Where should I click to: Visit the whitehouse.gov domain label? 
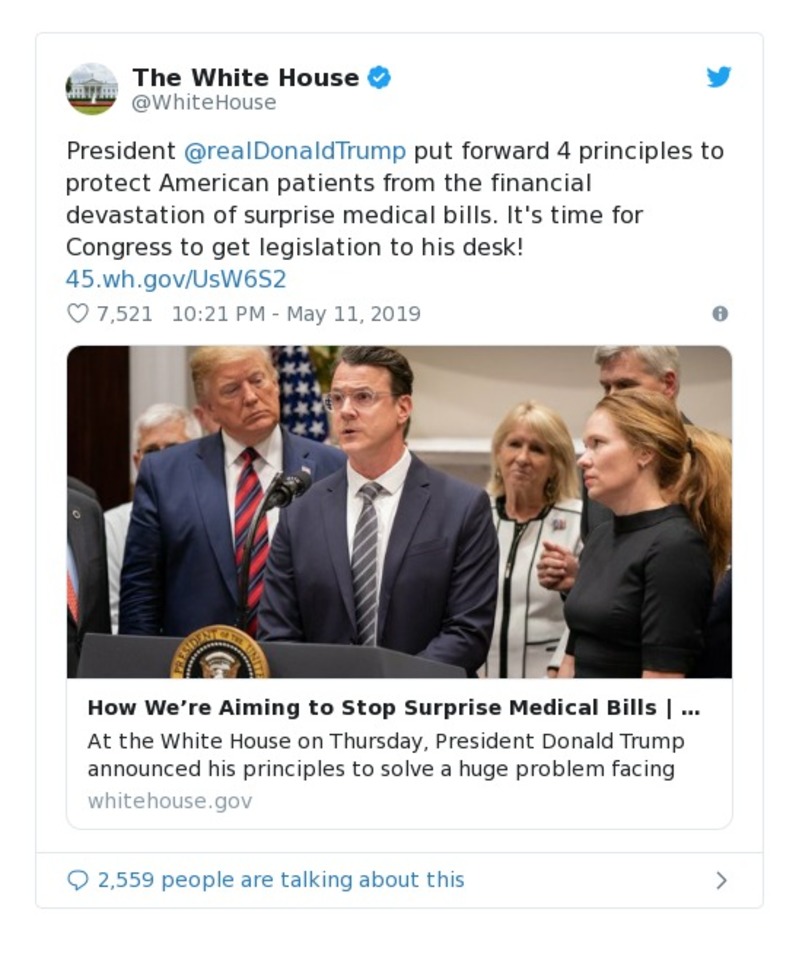pos(170,801)
